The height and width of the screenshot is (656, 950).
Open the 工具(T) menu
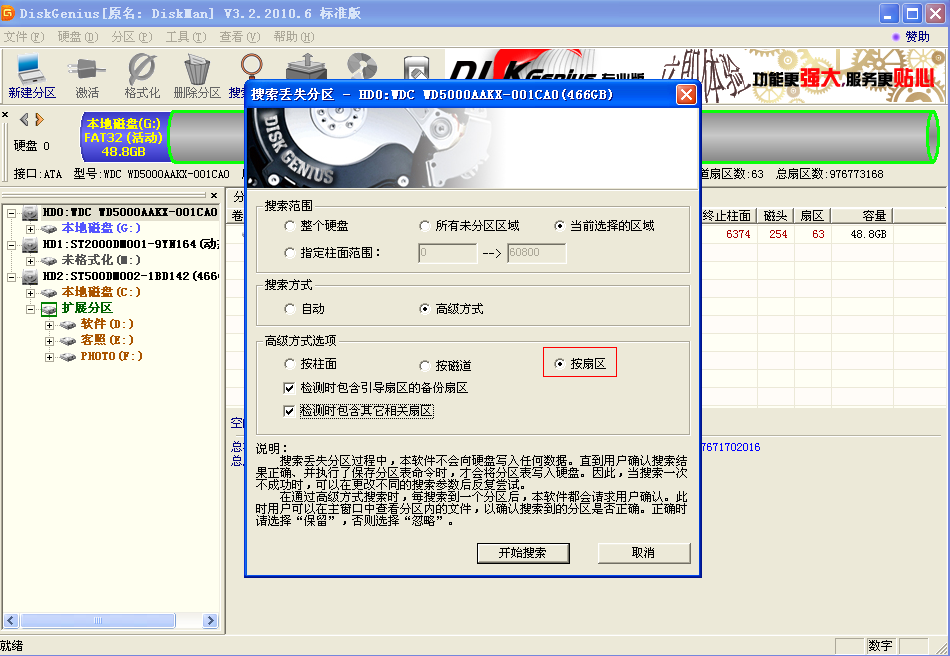186,37
